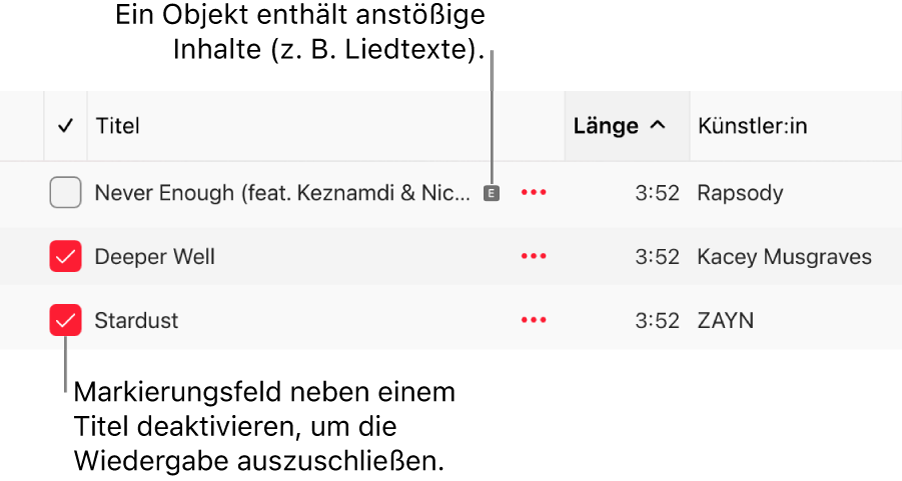The width and height of the screenshot is (902, 481).
Task: Click the artist name ZAYN
Action: click(726, 321)
